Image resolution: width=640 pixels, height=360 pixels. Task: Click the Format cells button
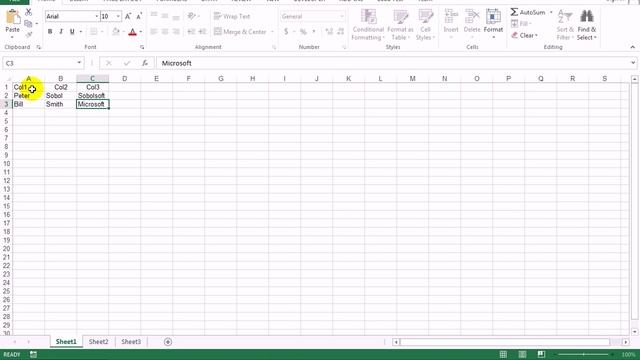[493, 24]
